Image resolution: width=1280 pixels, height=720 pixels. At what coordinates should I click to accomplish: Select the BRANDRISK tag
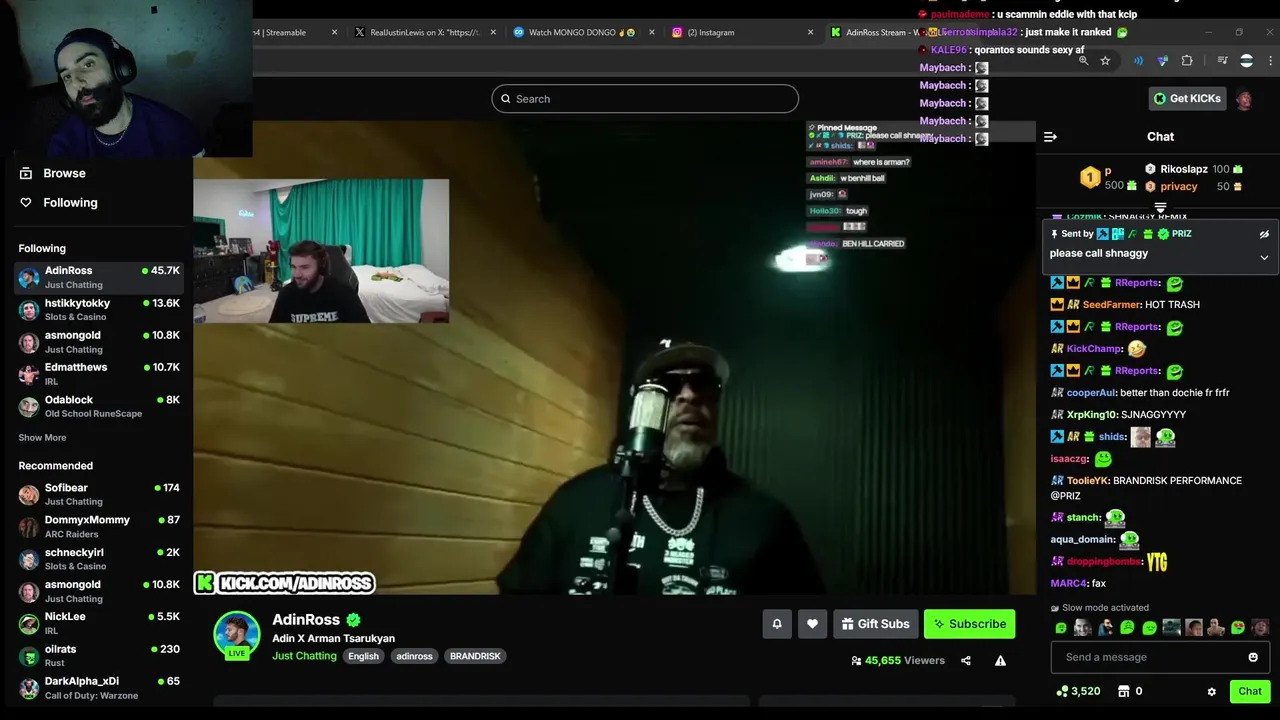475,656
